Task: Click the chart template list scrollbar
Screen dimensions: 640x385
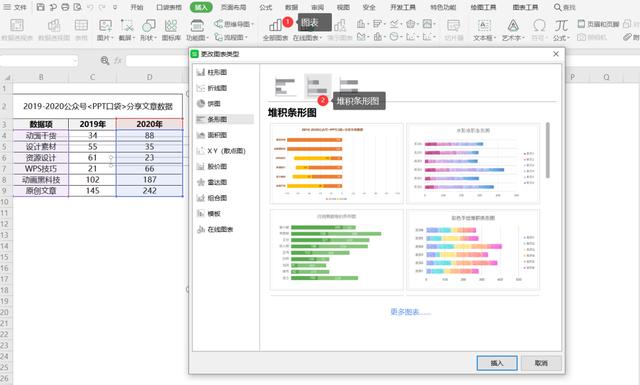Action: coord(547,150)
